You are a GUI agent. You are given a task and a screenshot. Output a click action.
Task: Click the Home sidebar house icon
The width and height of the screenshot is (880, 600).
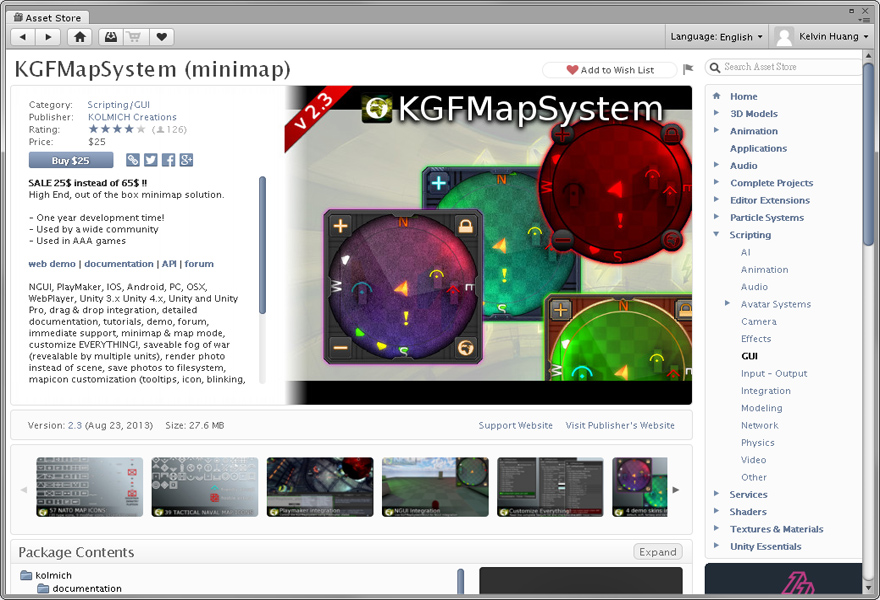(717, 96)
